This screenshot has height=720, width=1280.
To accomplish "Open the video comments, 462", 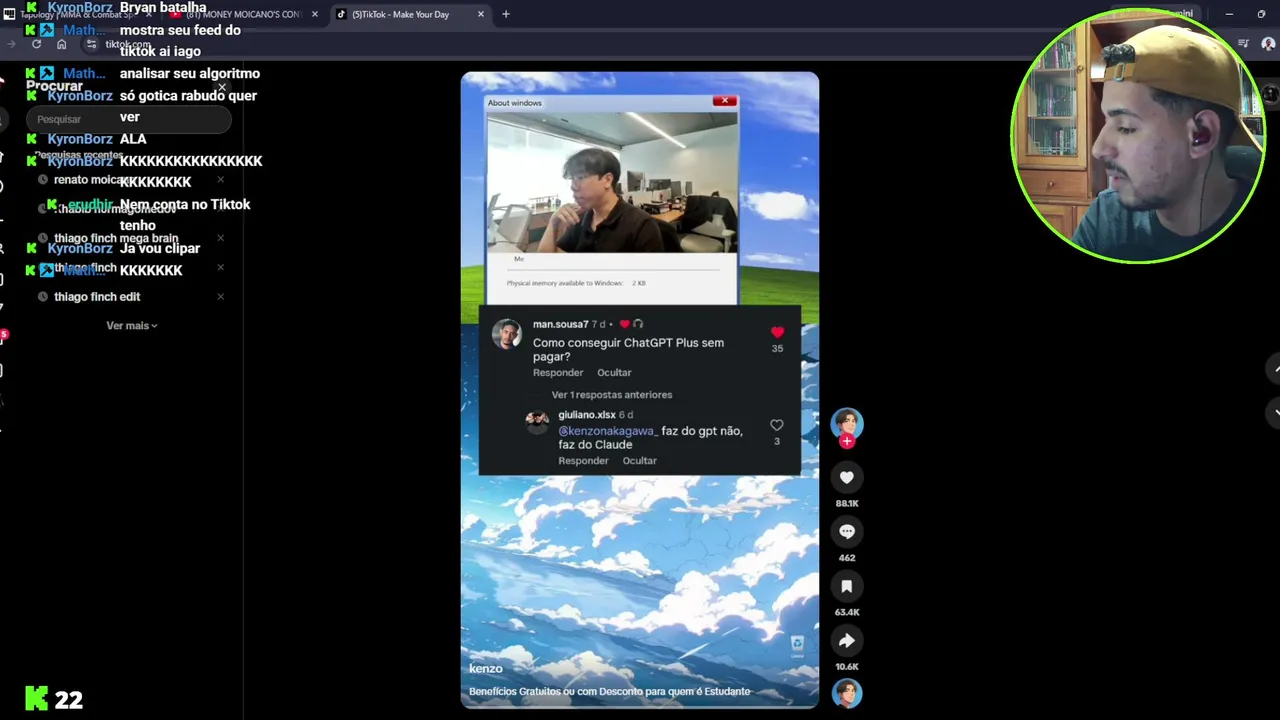I will [847, 532].
